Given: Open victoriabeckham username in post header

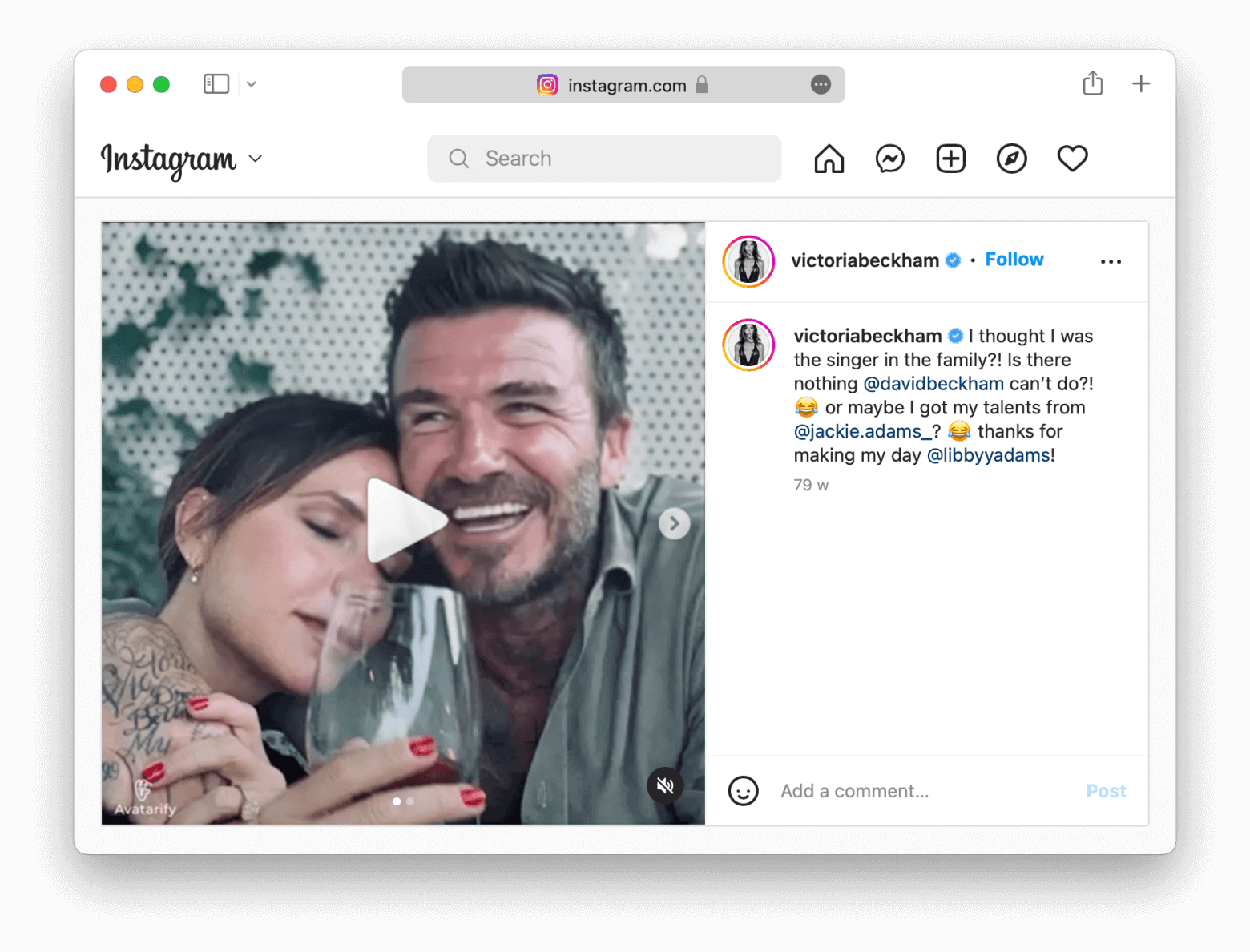Looking at the screenshot, I should click(x=865, y=260).
